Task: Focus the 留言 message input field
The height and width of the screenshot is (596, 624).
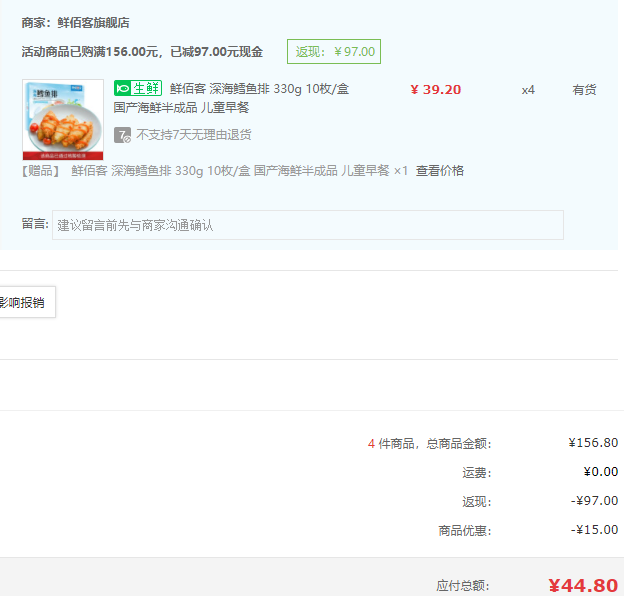Action: 308,225
